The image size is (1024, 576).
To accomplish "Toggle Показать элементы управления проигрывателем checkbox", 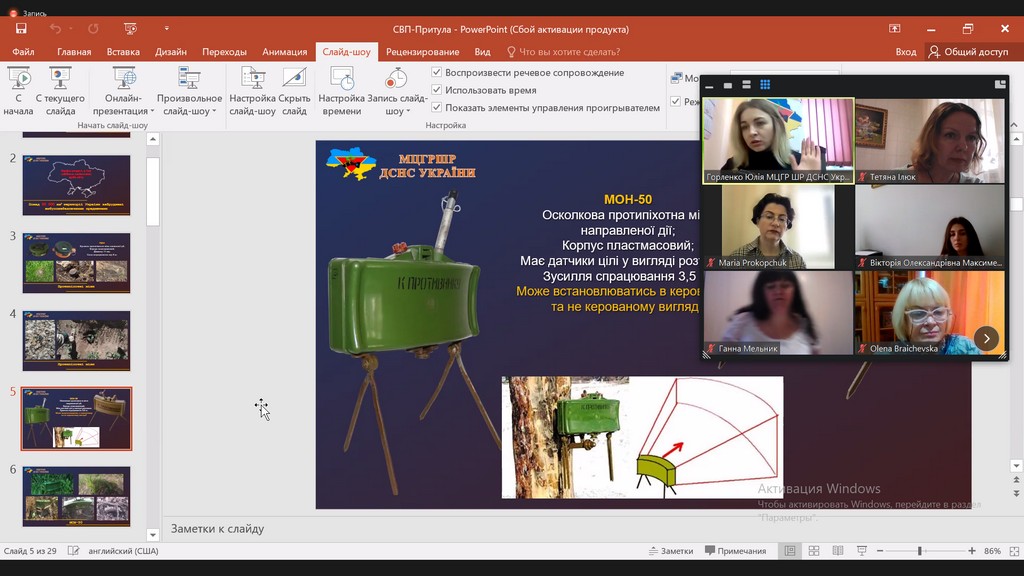I will [x=437, y=107].
